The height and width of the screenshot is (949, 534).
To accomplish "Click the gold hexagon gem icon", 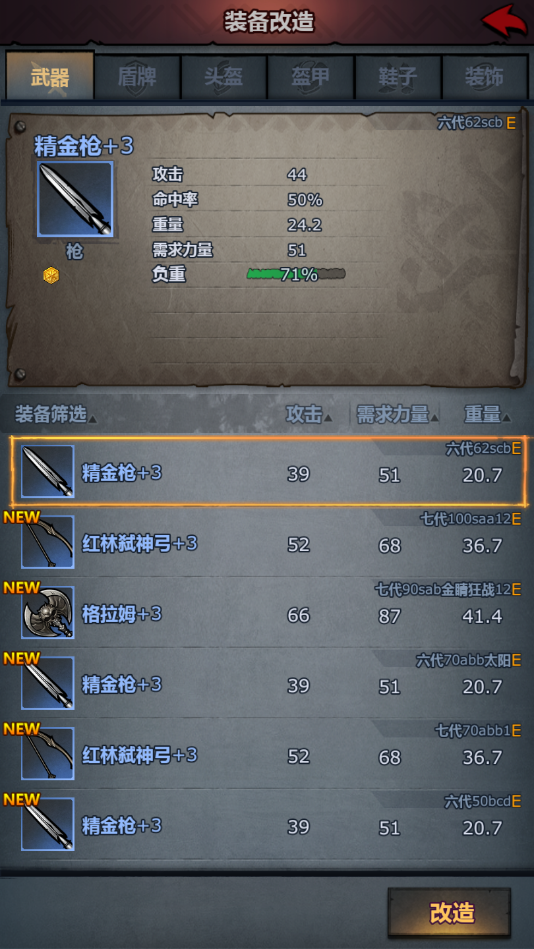I will coord(51,275).
